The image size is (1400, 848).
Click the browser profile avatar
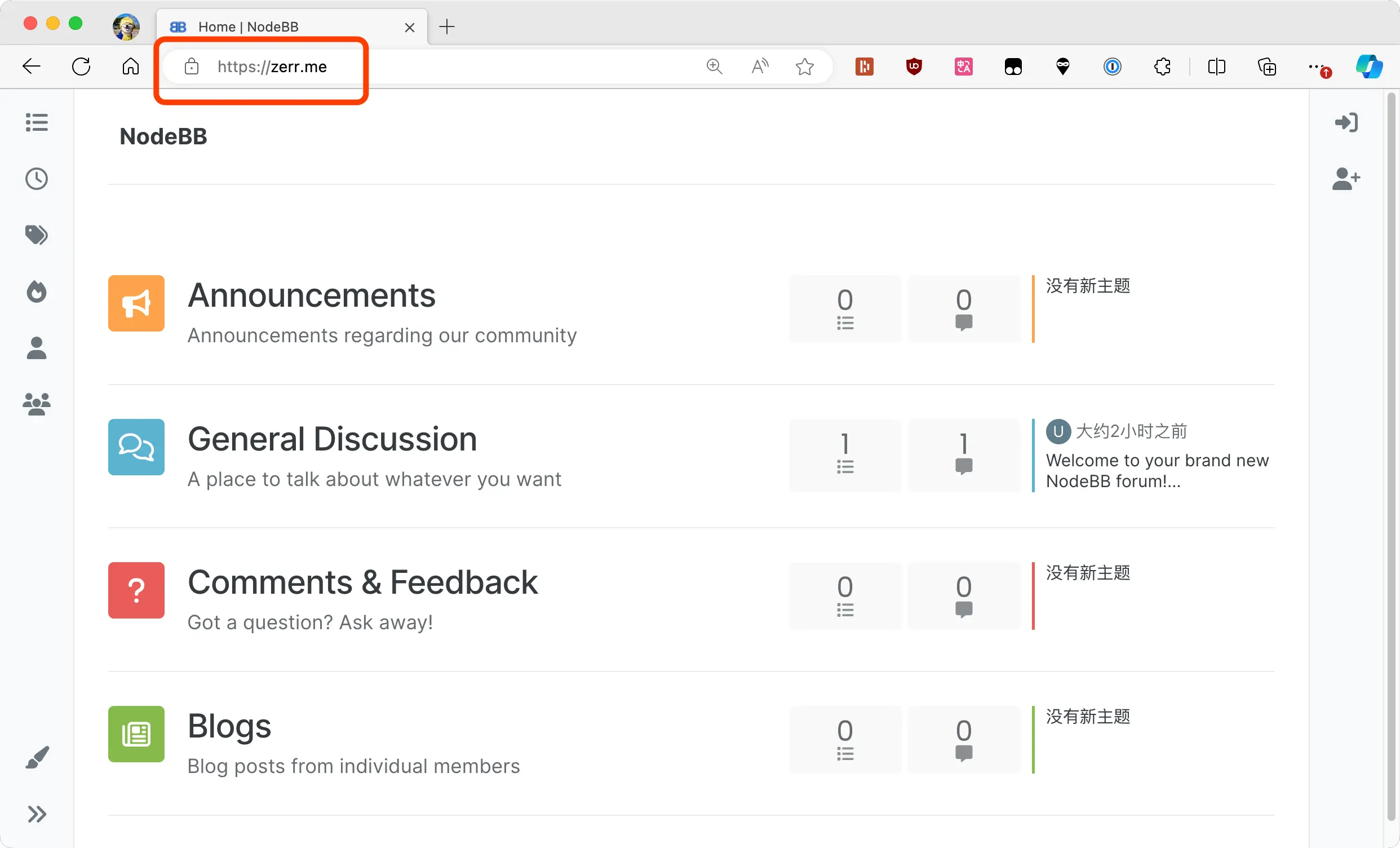(126, 26)
